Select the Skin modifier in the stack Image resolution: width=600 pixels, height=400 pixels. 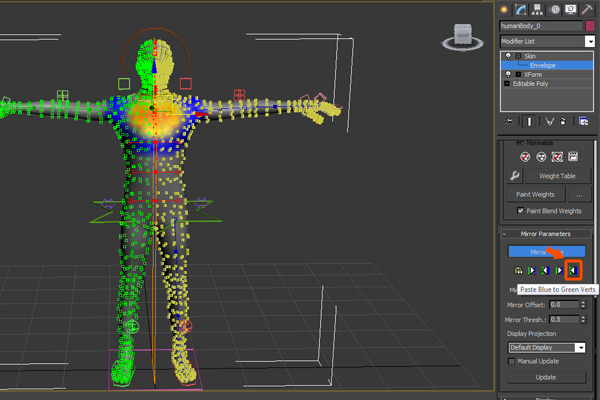click(x=530, y=56)
